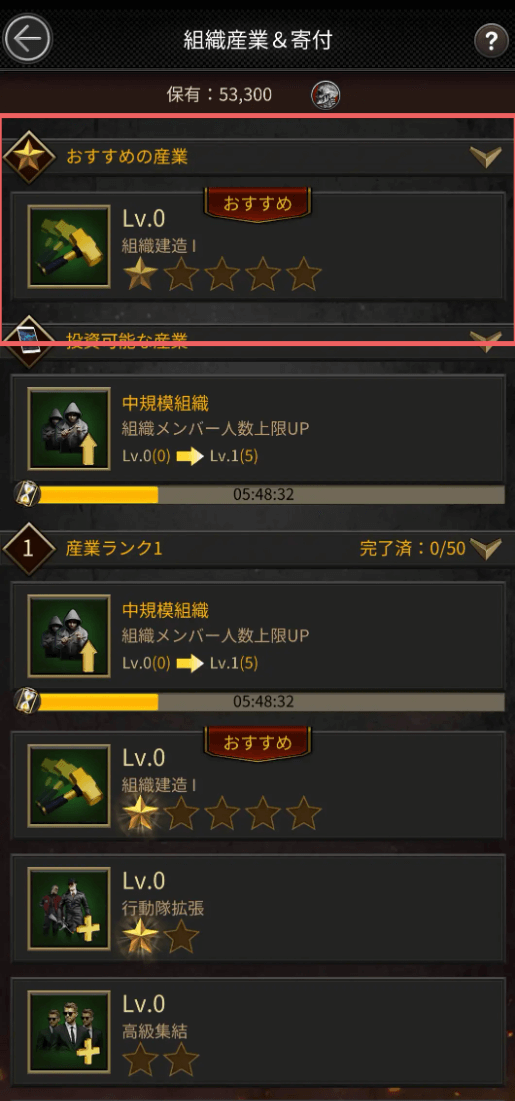Tap the stars row on 高級集結
Viewport: 515px width, 1101px height.
pos(161,1059)
